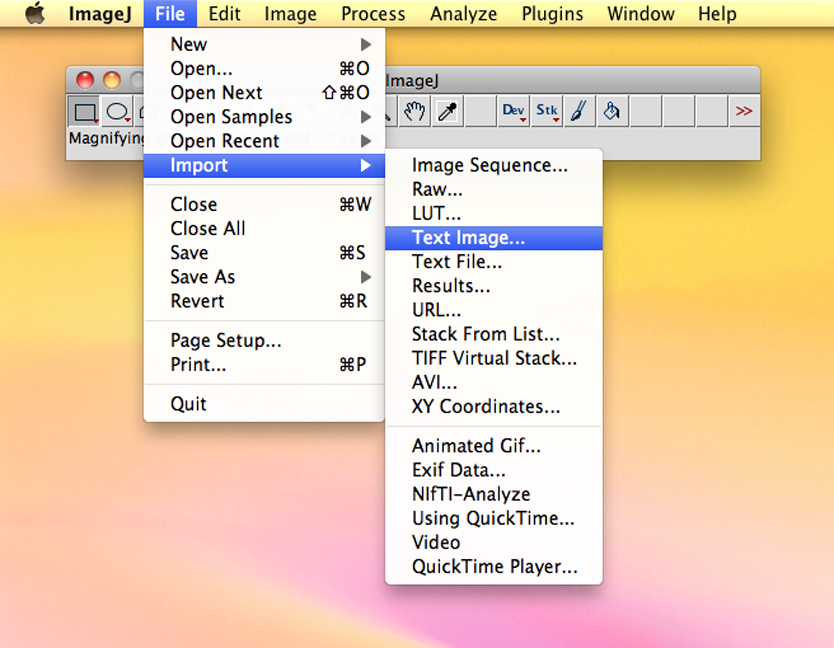
Task: Choose Quit from the File menu
Action: (189, 404)
